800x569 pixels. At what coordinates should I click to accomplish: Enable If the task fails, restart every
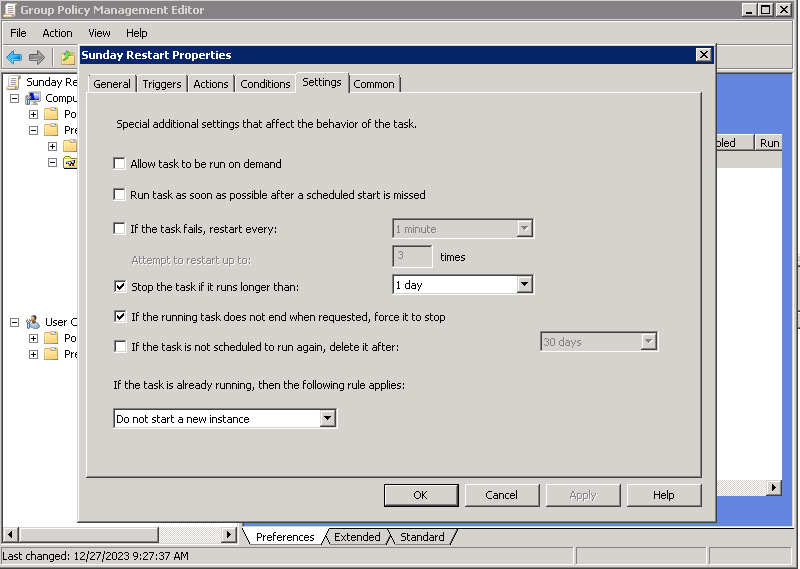coord(119,228)
